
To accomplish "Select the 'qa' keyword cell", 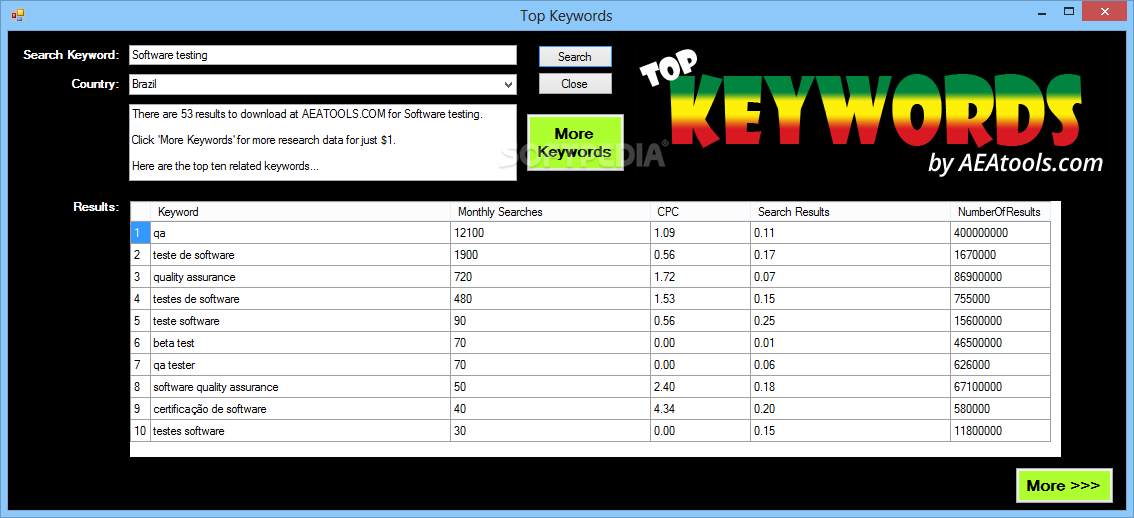I will [x=300, y=233].
